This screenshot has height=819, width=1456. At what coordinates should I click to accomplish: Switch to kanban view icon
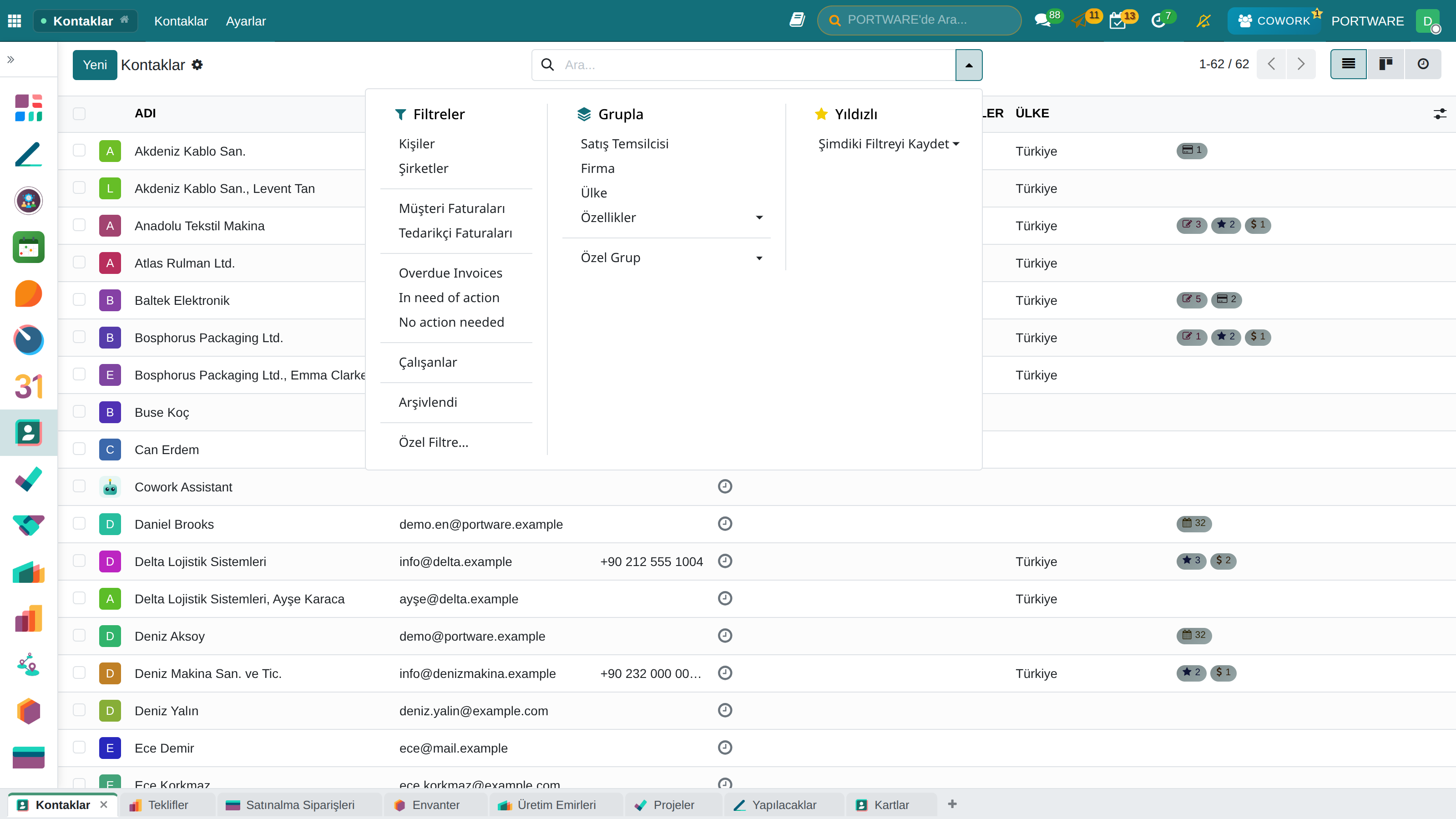coord(1386,64)
